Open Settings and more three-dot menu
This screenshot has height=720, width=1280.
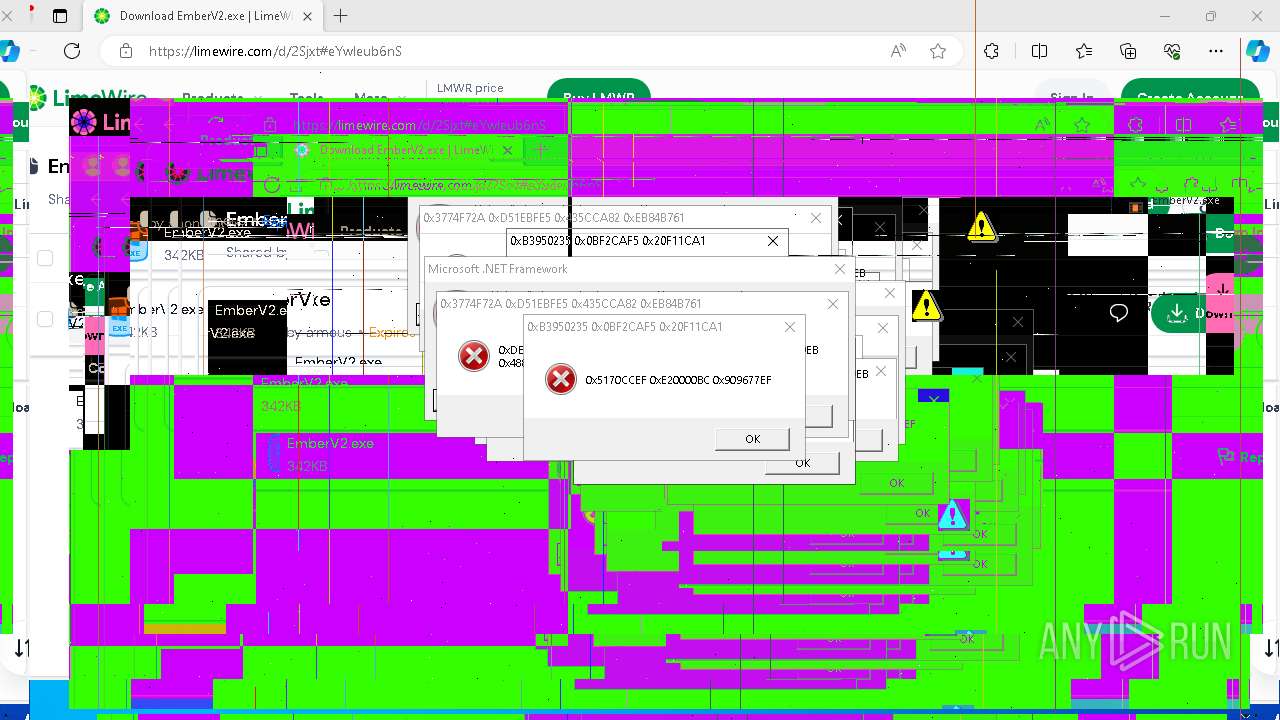click(x=1216, y=51)
